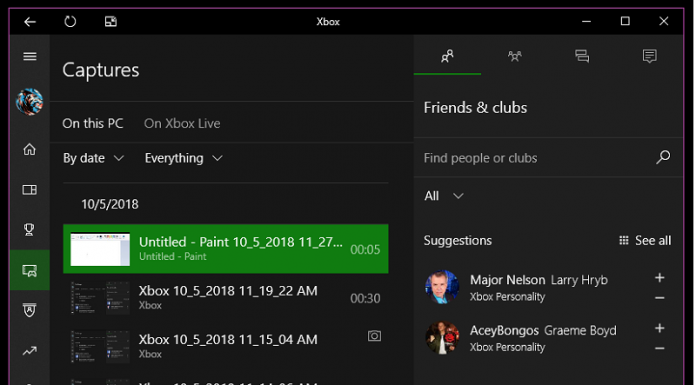
Task: Open AceyBongos profile picture
Action: pyautogui.click(x=442, y=337)
